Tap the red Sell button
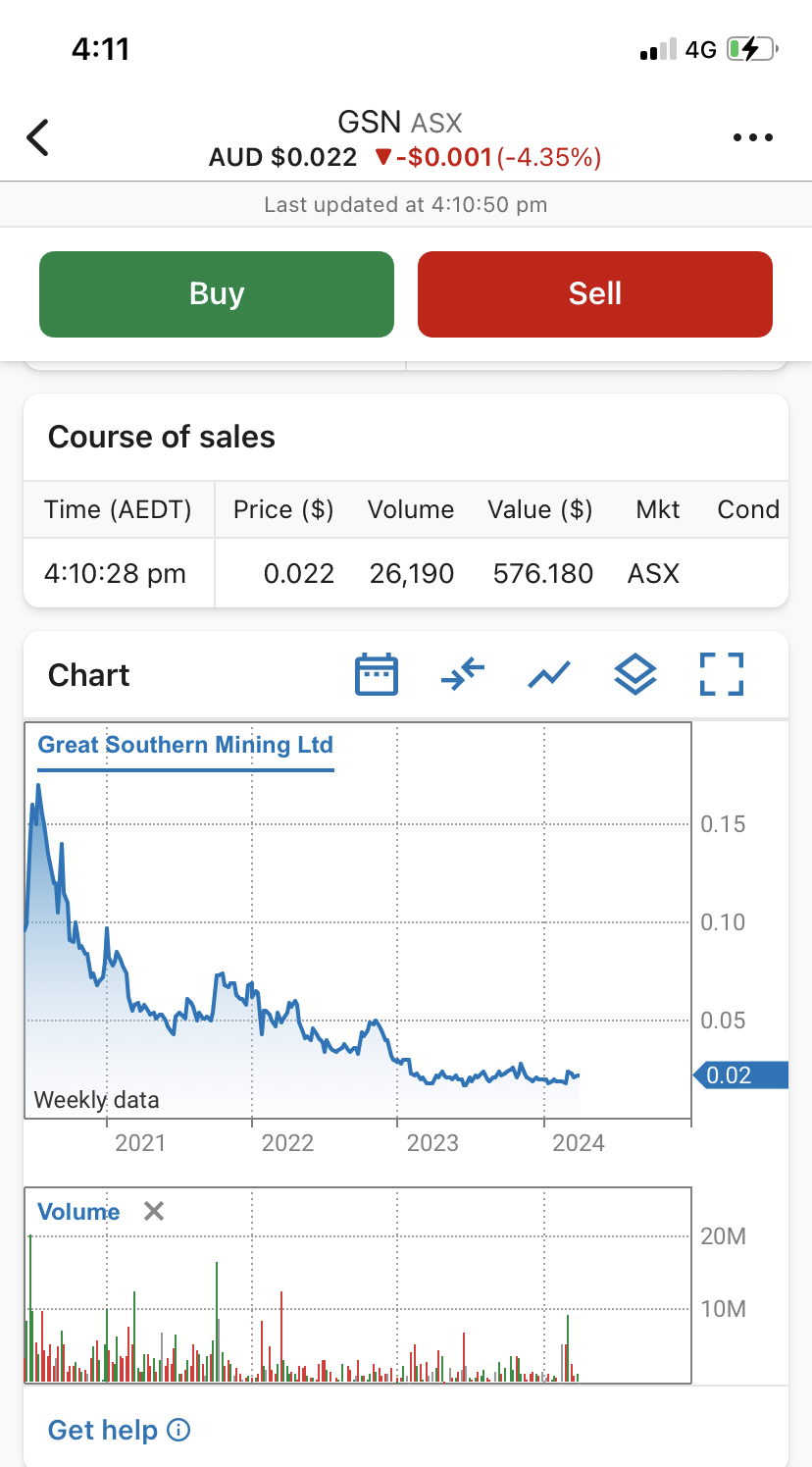Image resolution: width=812 pixels, height=1467 pixels. point(595,294)
